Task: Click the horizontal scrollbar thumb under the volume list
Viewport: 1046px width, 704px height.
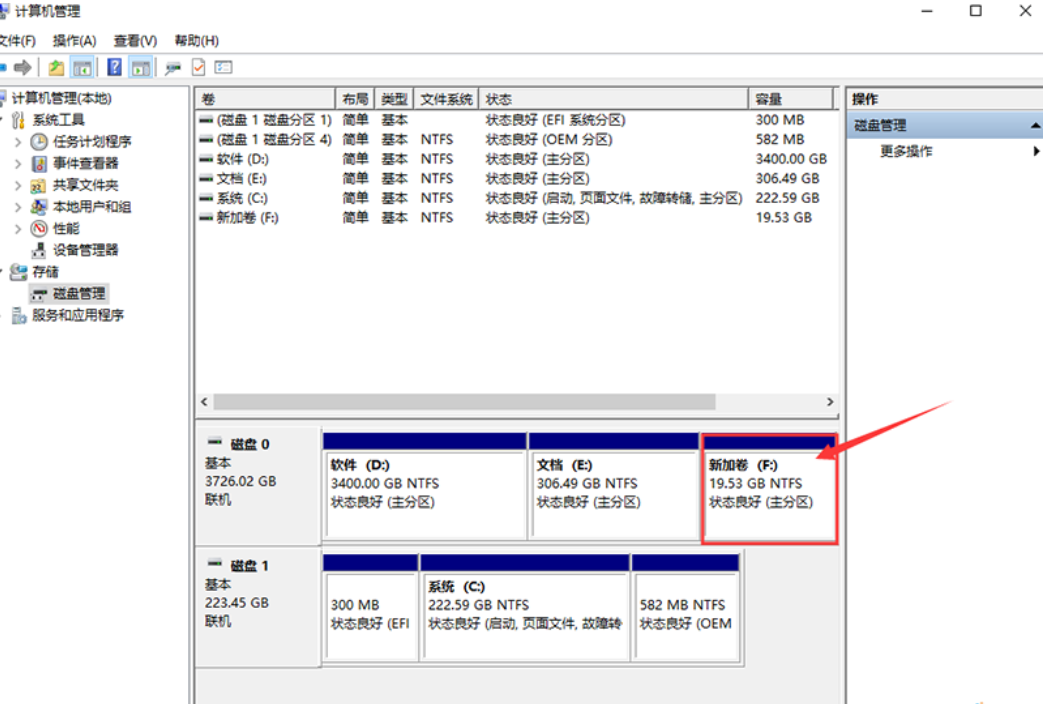Action: [464, 402]
